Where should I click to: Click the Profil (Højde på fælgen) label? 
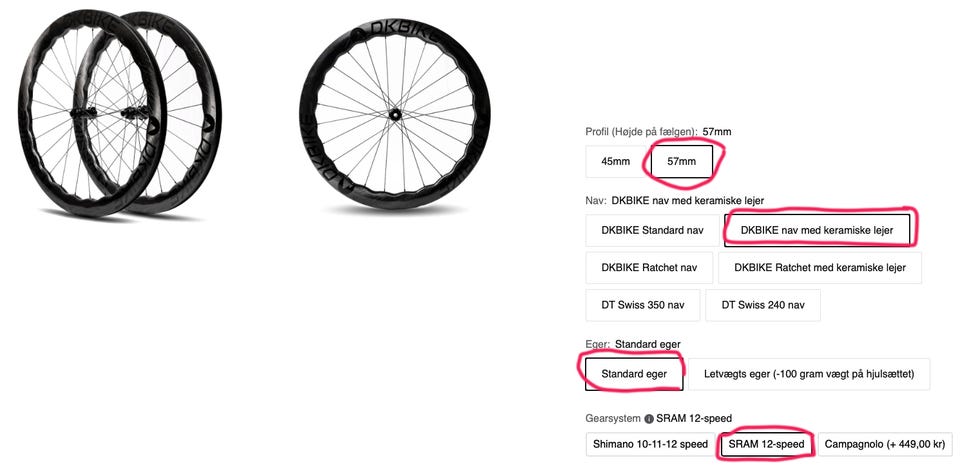(x=641, y=132)
